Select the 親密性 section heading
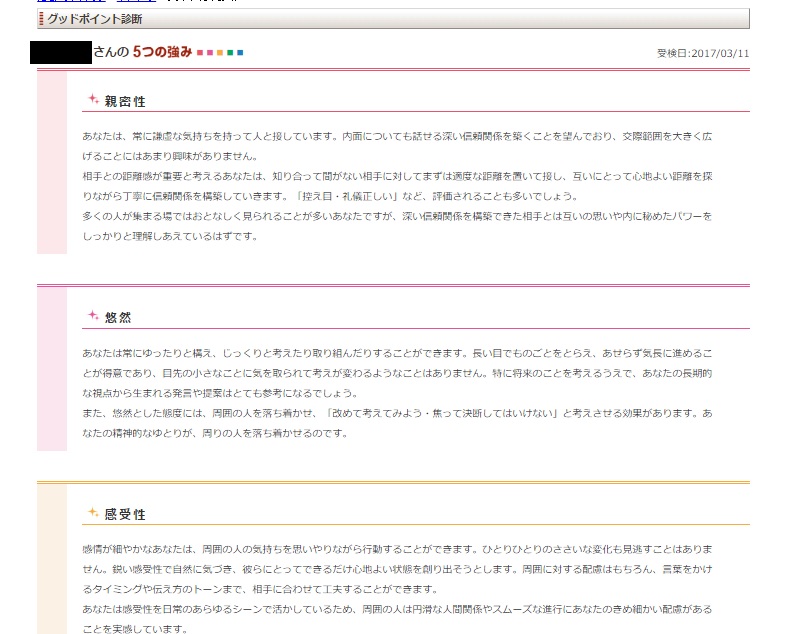The image size is (790, 634). (x=125, y=101)
